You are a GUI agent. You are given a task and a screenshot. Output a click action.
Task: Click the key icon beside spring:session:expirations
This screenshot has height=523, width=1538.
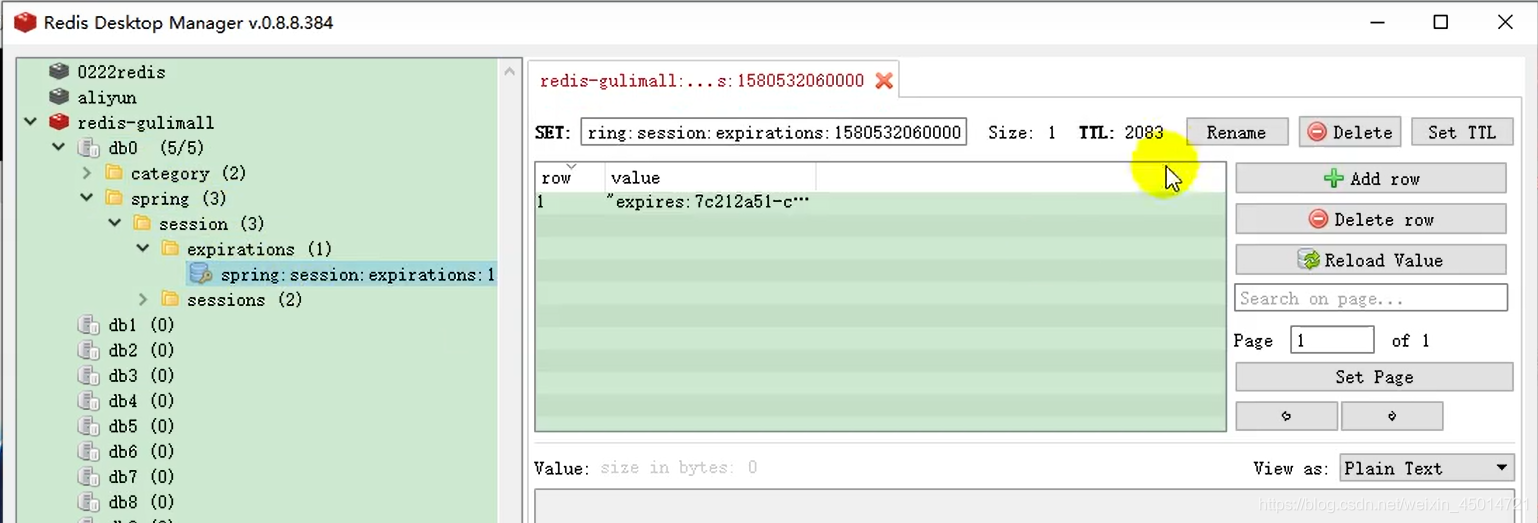click(201, 274)
